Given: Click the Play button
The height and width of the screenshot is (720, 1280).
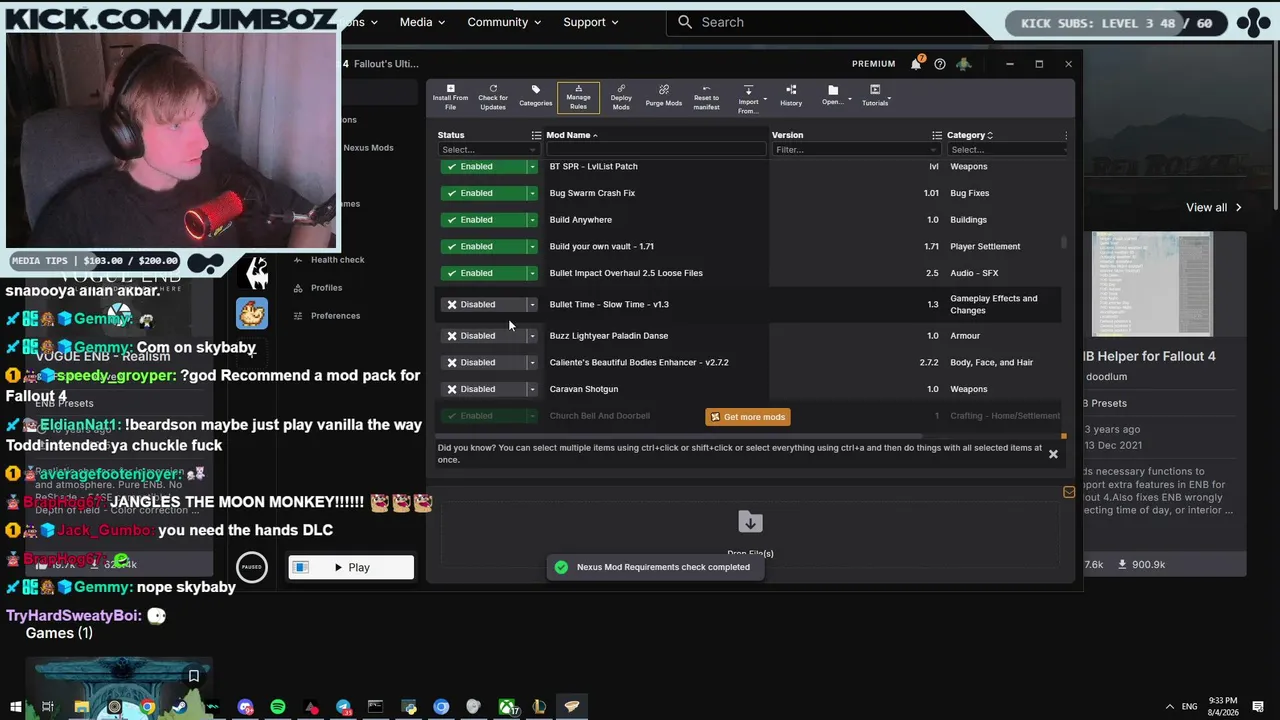Looking at the screenshot, I should [351, 568].
